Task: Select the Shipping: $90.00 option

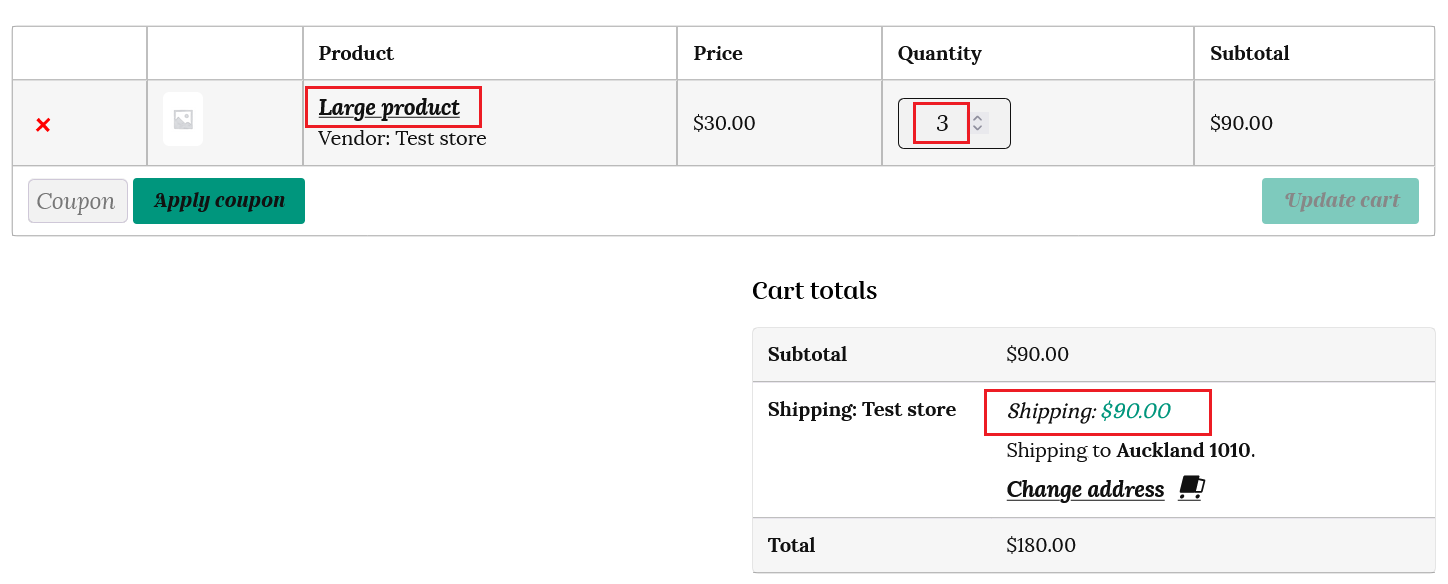Action: pyautogui.click(x=1088, y=411)
